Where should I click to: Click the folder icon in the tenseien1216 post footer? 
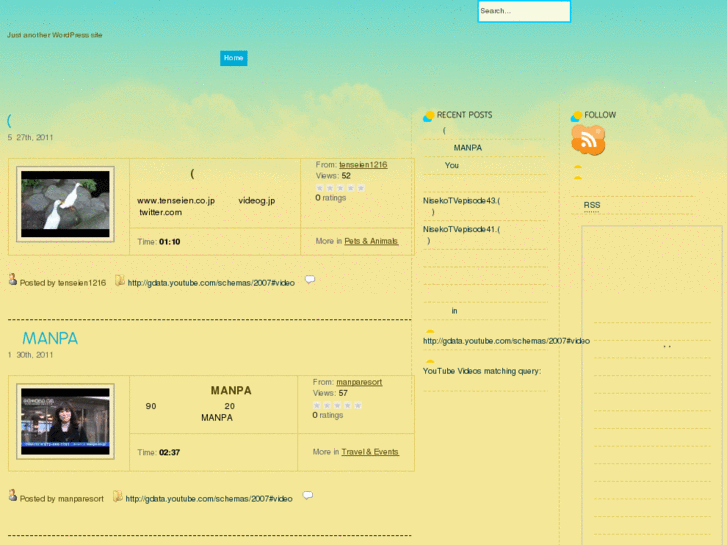click(120, 280)
